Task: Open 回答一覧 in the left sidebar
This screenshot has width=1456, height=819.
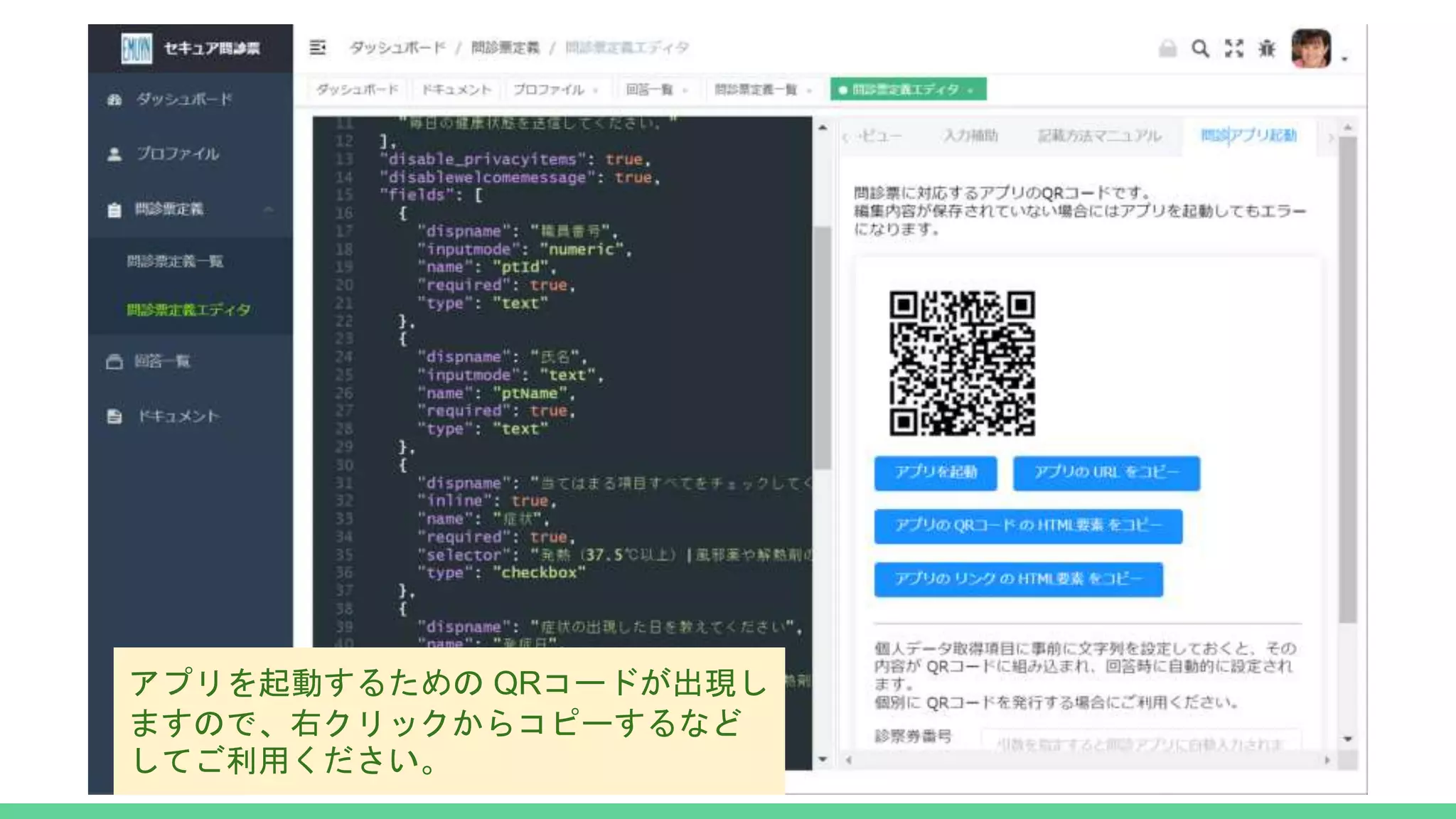Action: 191,361
